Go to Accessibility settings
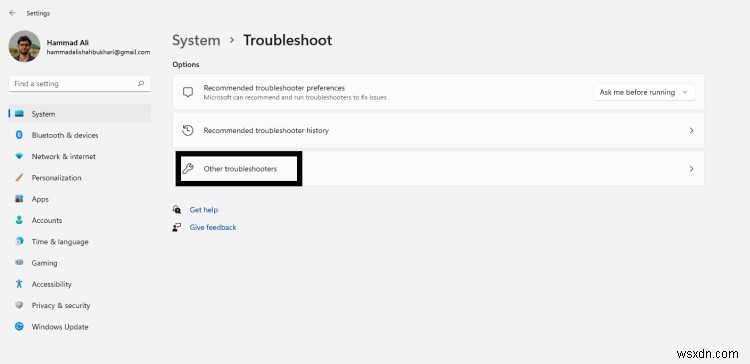The image size is (750, 364). [52, 284]
